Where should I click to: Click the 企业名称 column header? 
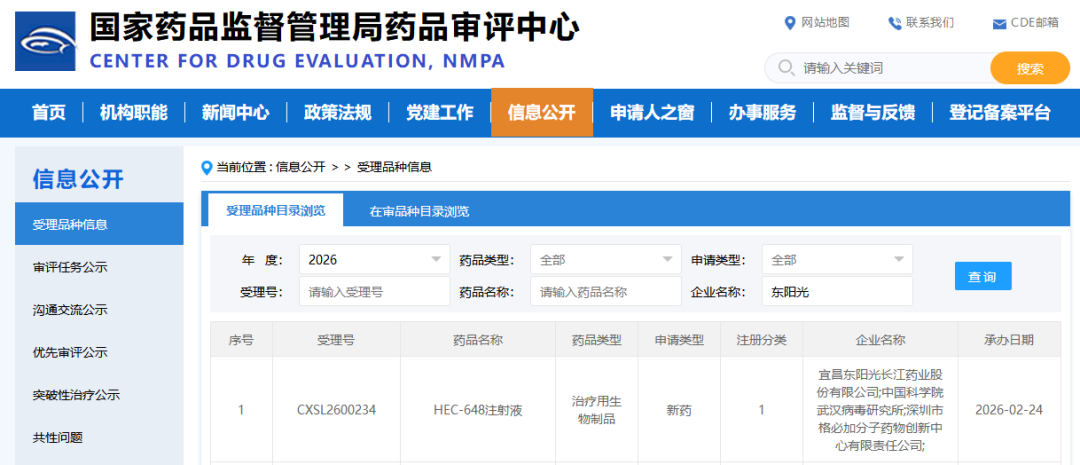(x=880, y=339)
